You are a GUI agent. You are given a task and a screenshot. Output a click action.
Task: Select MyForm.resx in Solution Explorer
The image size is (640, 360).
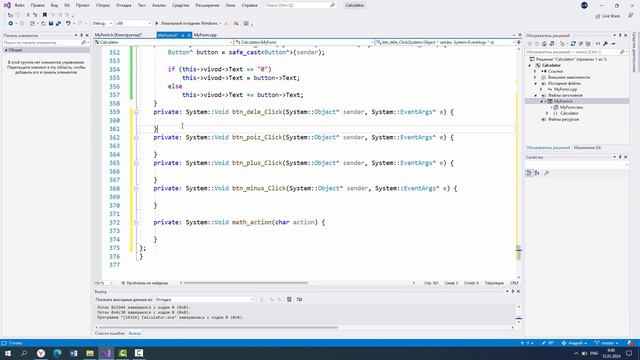click(571, 107)
